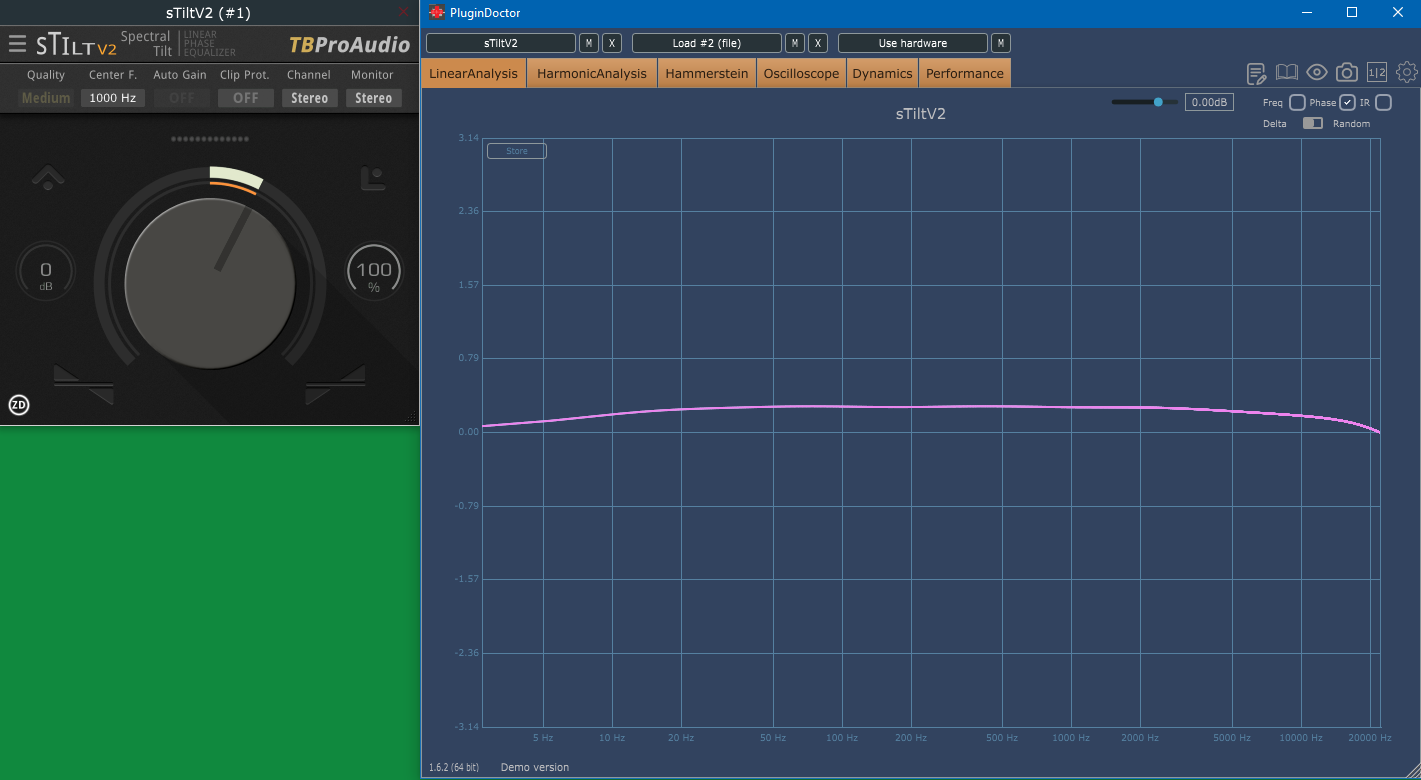Click the 1|2 compare icon

point(1377,72)
